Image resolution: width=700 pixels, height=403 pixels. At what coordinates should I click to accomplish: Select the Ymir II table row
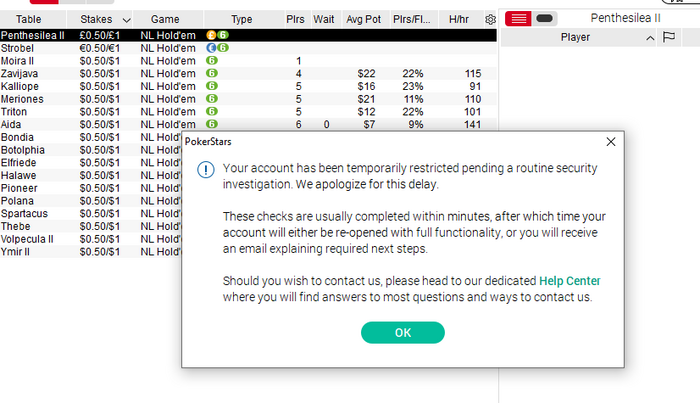tap(91, 252)
